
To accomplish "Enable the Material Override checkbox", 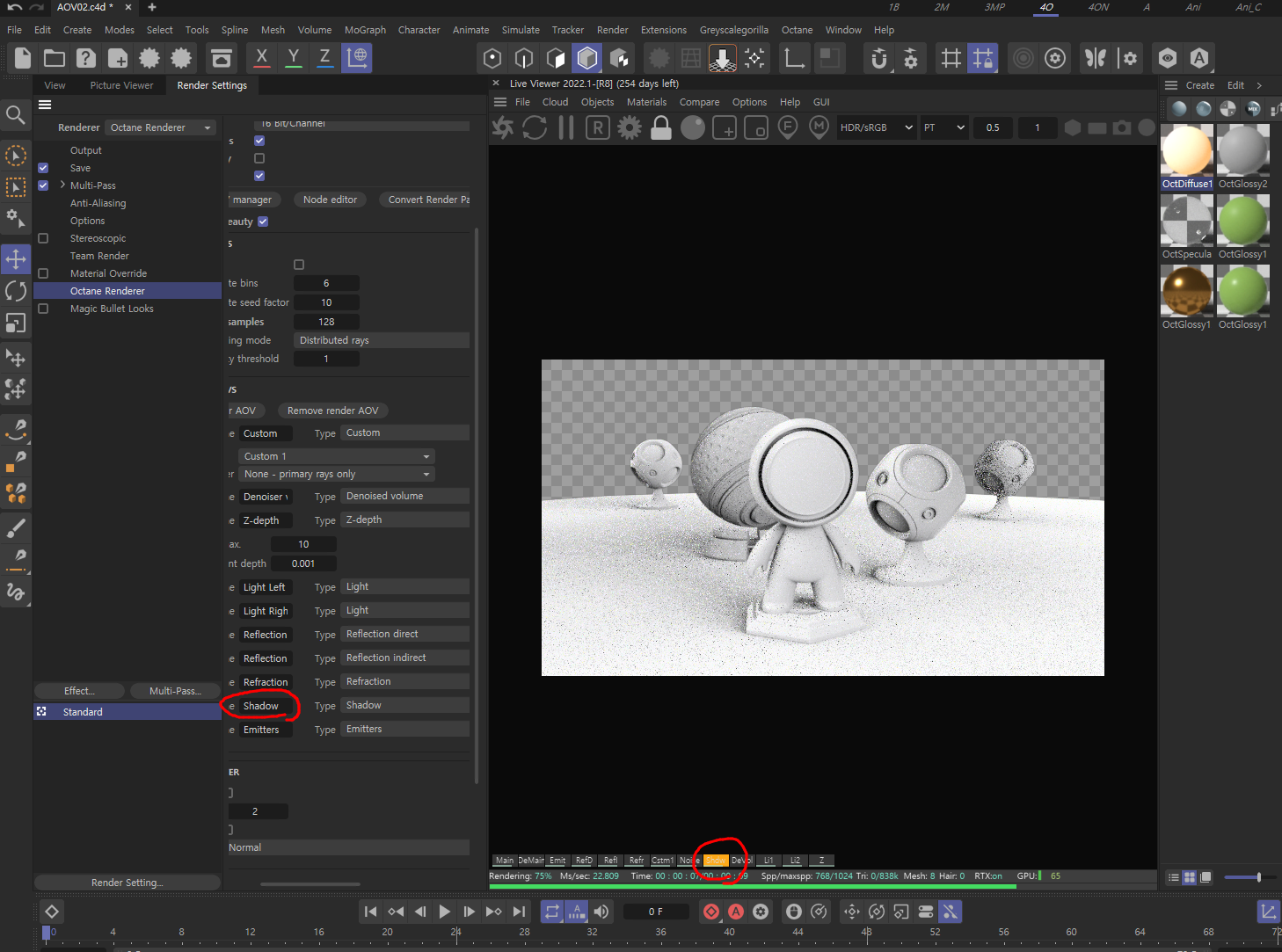I will click(x=43, y=273).
